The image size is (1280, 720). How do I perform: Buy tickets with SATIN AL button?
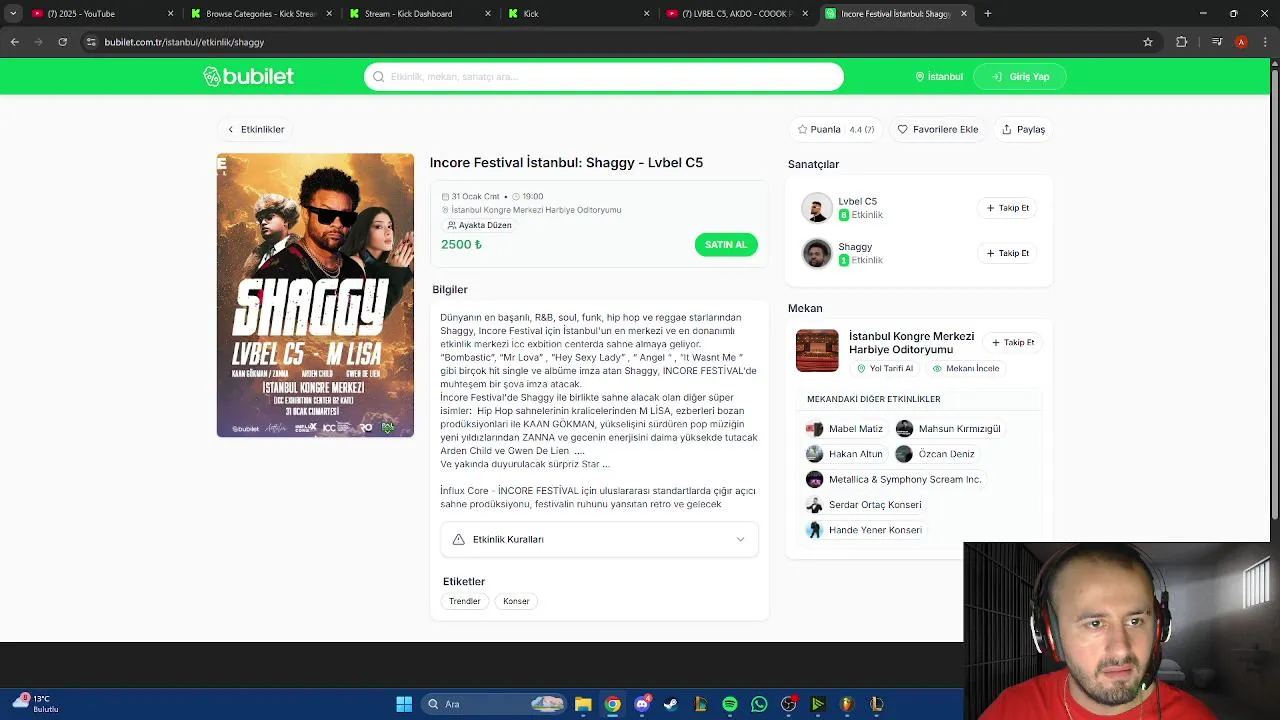tap(726, 244)
